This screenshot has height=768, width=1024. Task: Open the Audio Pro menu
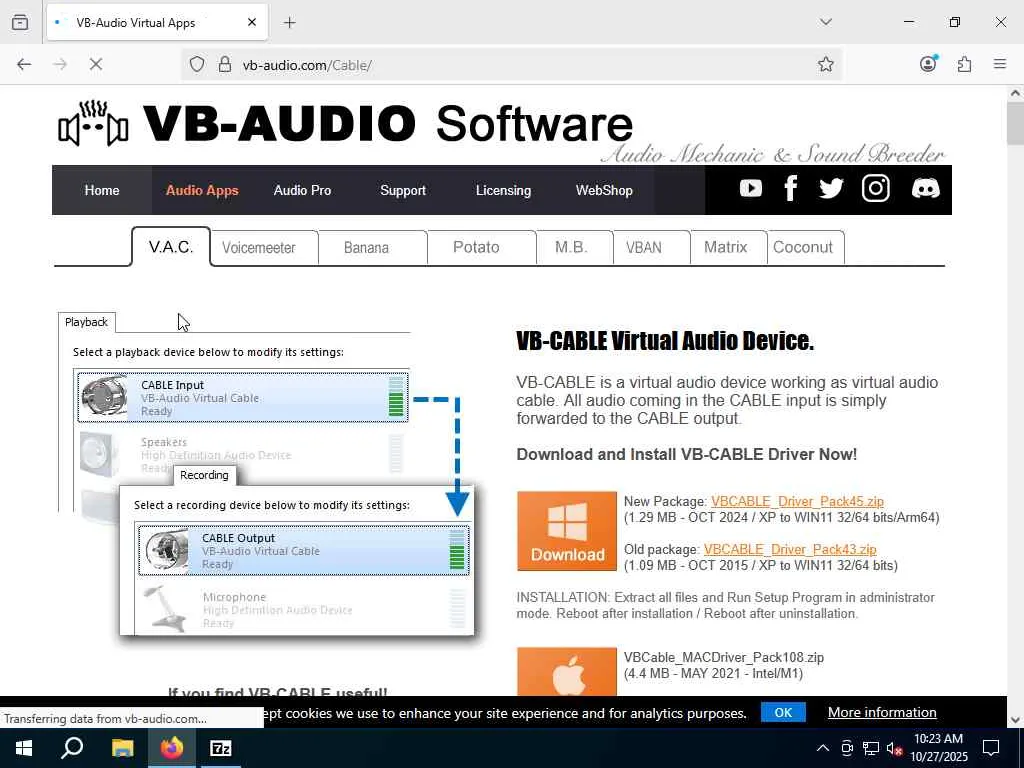pyautogui.click(x=302, y=190)
